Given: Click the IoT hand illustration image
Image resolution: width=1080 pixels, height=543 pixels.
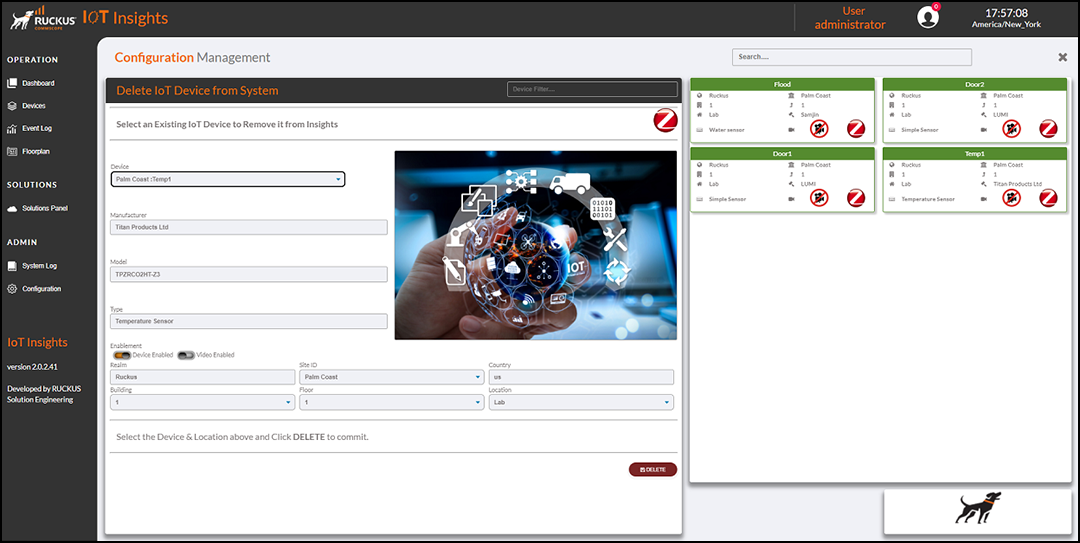Looking at the screenshot, I should [536, 245].
